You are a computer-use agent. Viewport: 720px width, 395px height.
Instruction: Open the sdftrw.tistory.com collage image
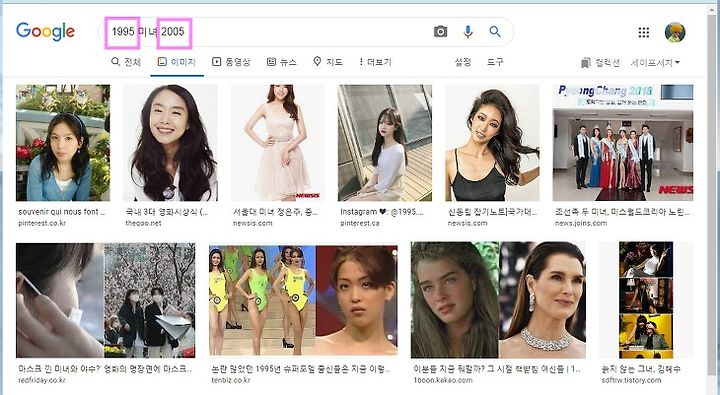tap(646, 300)
